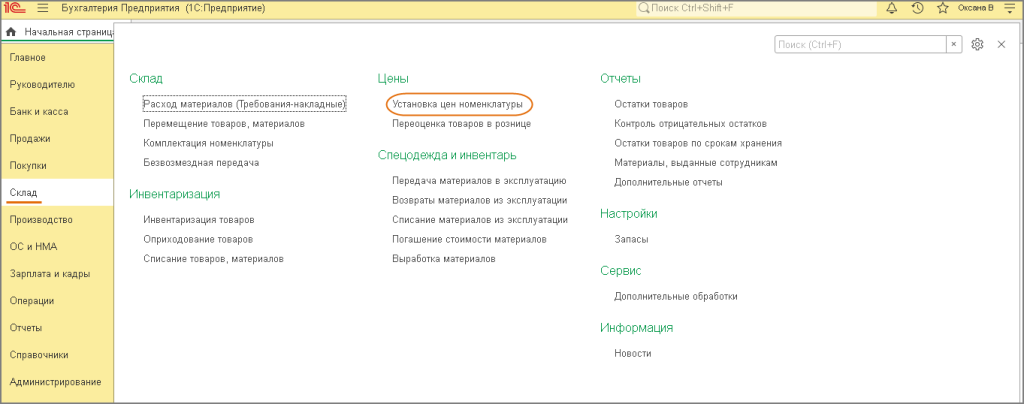This screenshot has width=1024, height=404.
Task: Close the Склад section menu panel
Action: coord(1001,45)
